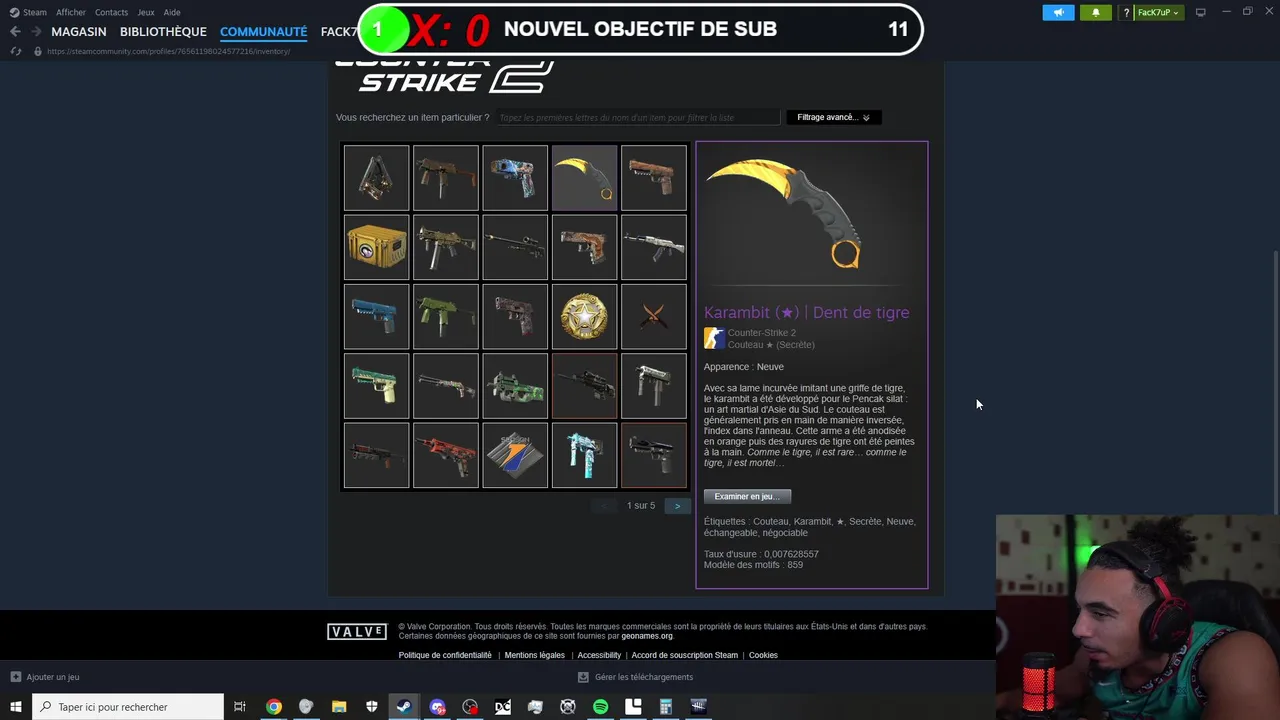Image resolution: width=1280 pixels, height=720 pixels.
Task: Select the Season blue-orange badge thumbnail
Action: [515, 455]
